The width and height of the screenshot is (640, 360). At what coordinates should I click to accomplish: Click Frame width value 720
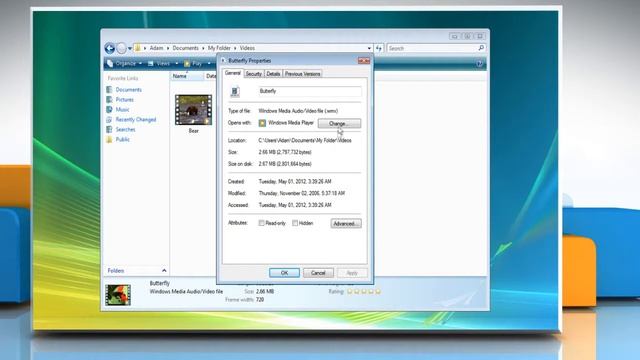pos(260,300)
